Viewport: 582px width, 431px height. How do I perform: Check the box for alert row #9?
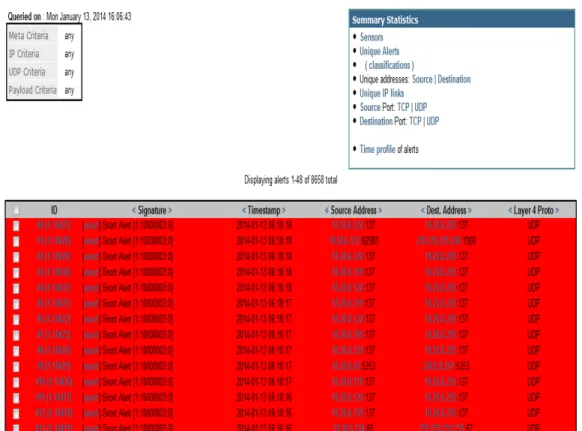(16, 367)
